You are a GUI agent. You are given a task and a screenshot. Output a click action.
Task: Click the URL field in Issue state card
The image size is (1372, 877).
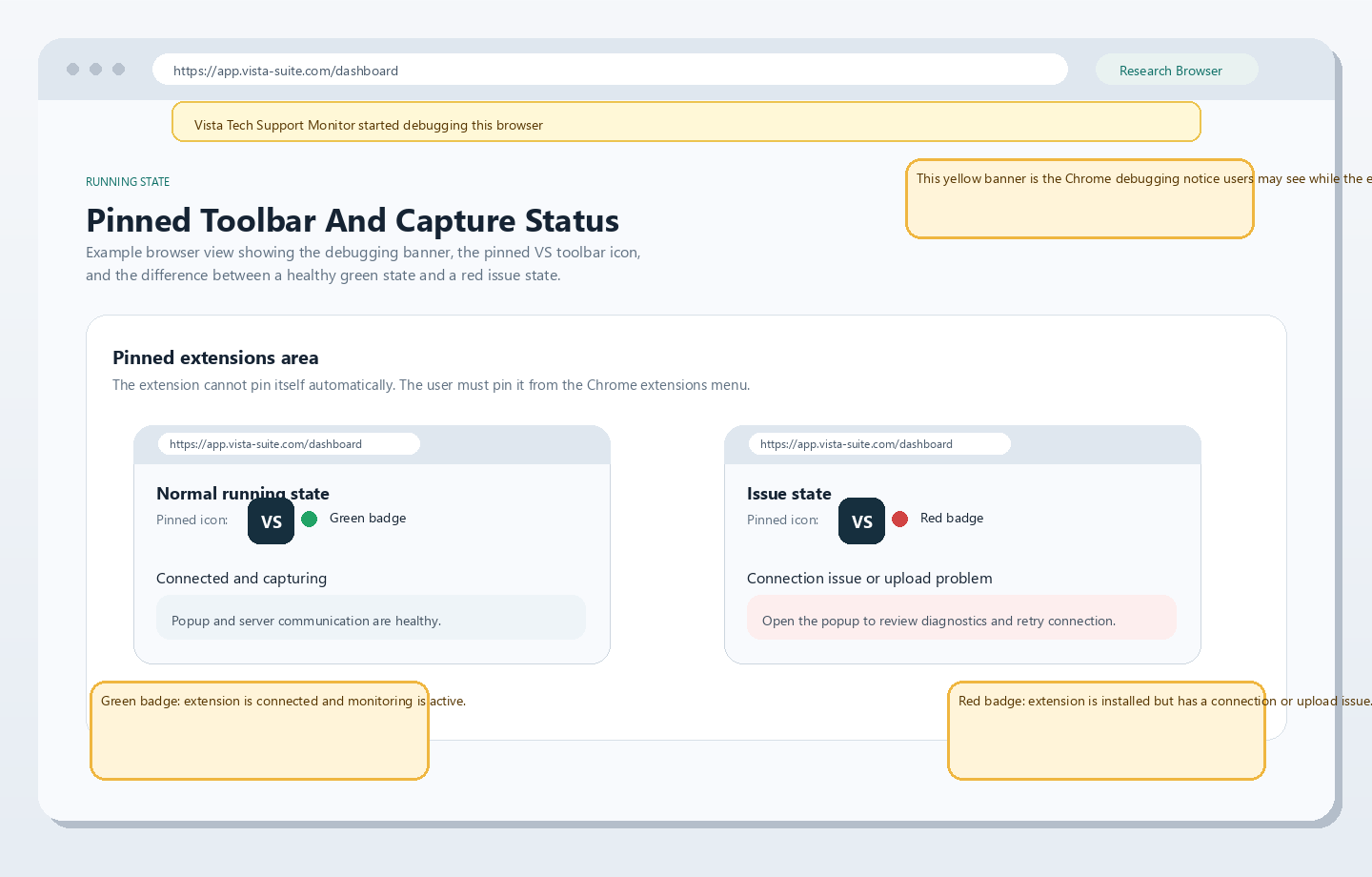coord(879,444)
